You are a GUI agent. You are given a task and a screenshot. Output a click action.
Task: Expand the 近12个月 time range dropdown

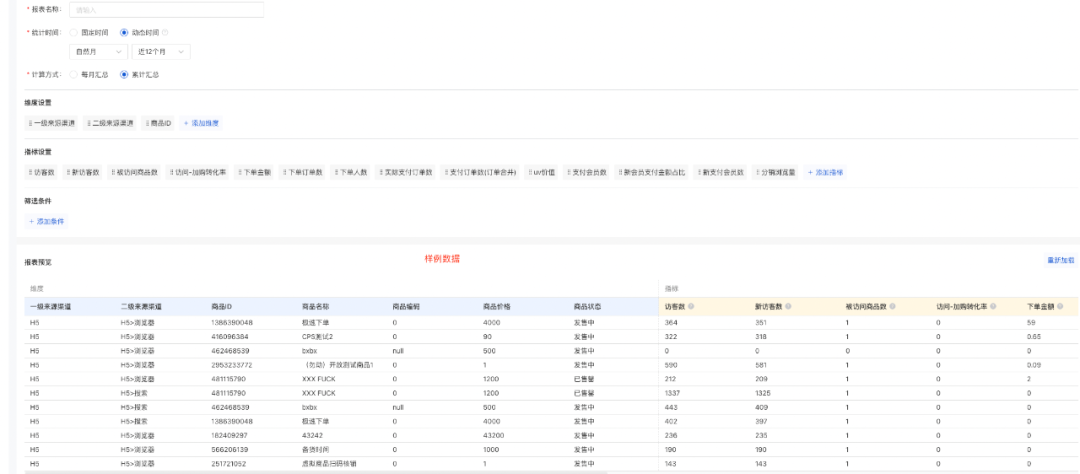[x=162, y=51]
